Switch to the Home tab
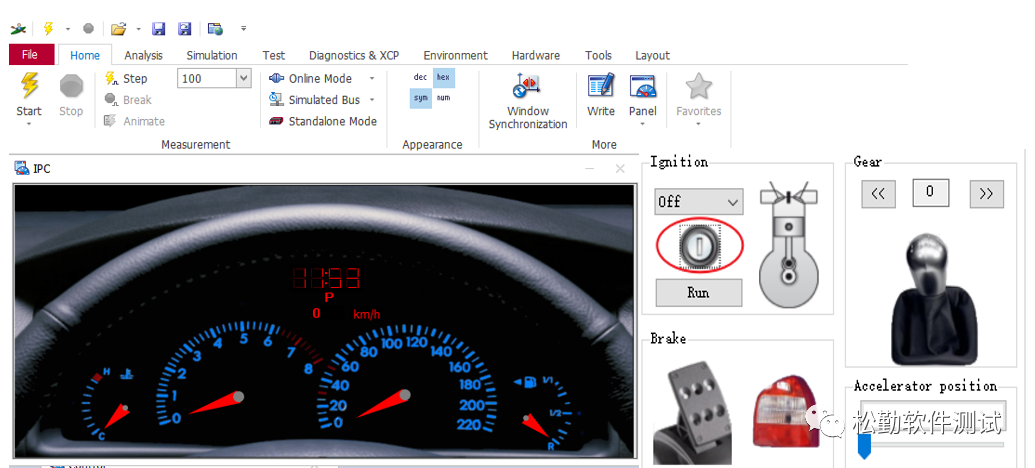 coord(85,55)
